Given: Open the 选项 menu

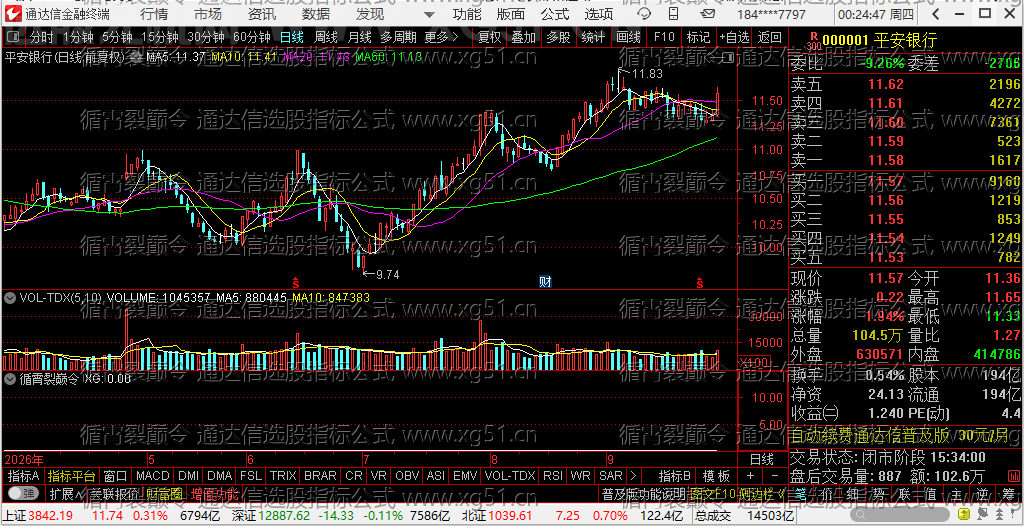Looking at the screenshot, I should point(599,14).
